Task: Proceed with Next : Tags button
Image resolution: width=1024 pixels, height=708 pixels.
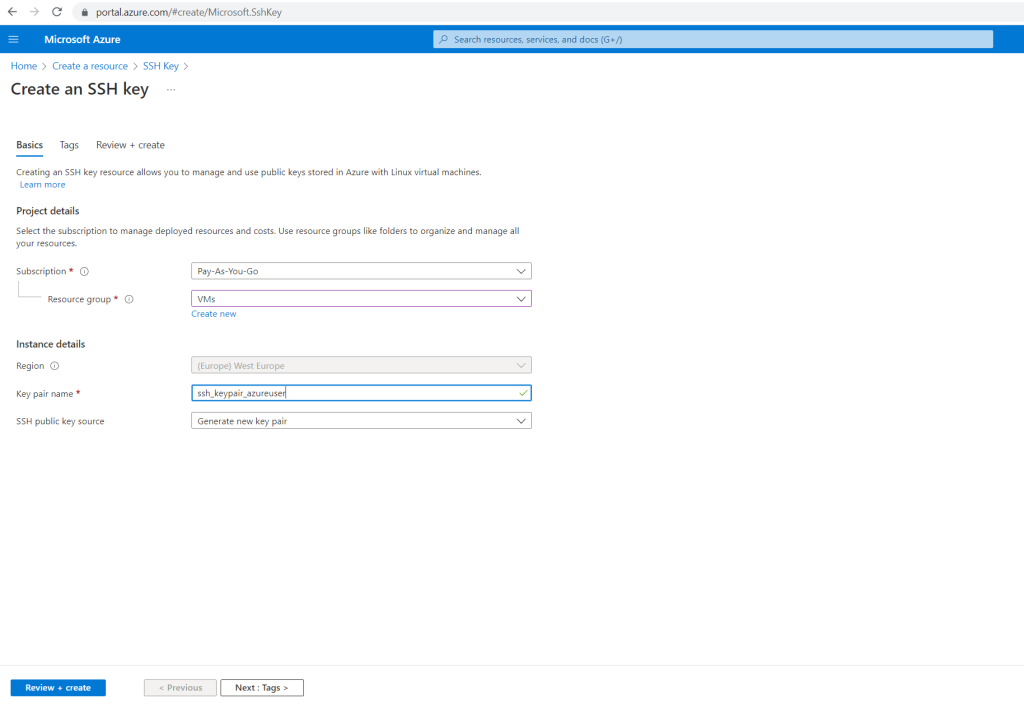Action: [x=262, y=688]
